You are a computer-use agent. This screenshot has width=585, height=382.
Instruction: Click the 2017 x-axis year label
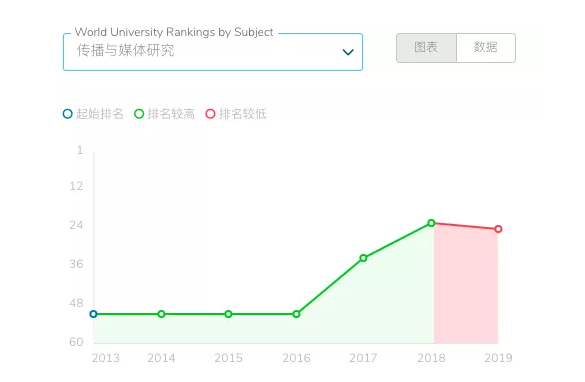[x=363, y=358]
